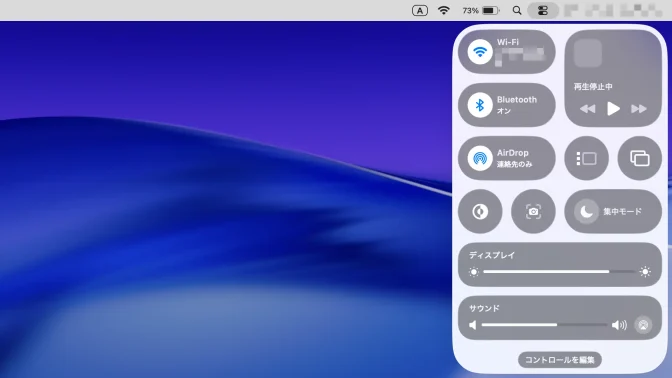Click low brightness sun icon
672x378 pixels.
pyautogui.click(x=474, y=272)
